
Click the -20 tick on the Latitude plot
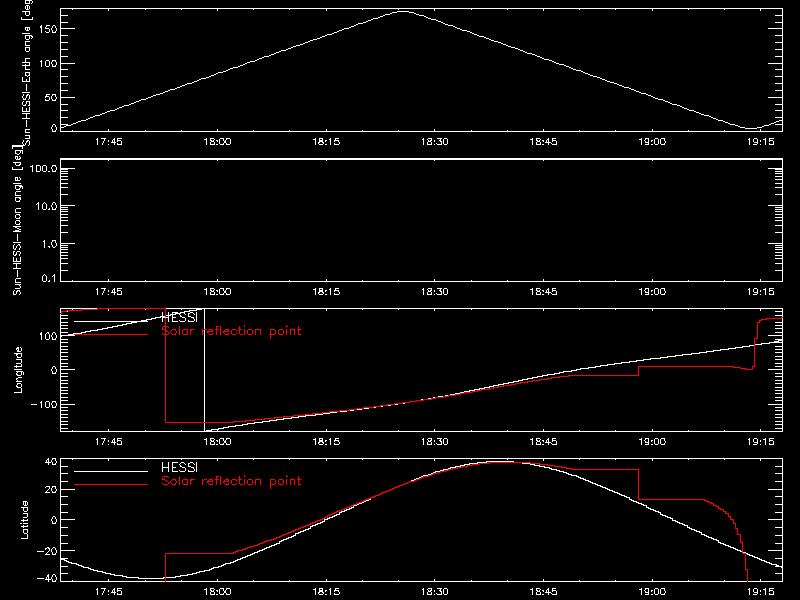click(x=47, y=551)
